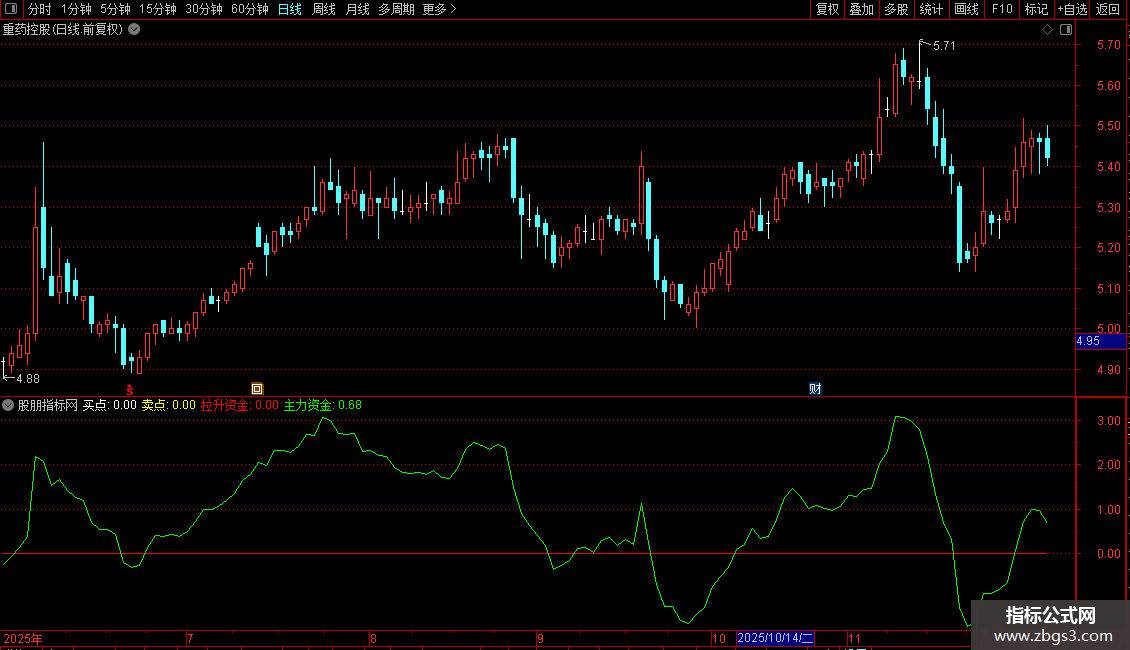Image resolution: width=1130 pixels, height=650 pixels.
Task: Switch to 日线 daily chart
Action: pos(290,9)
